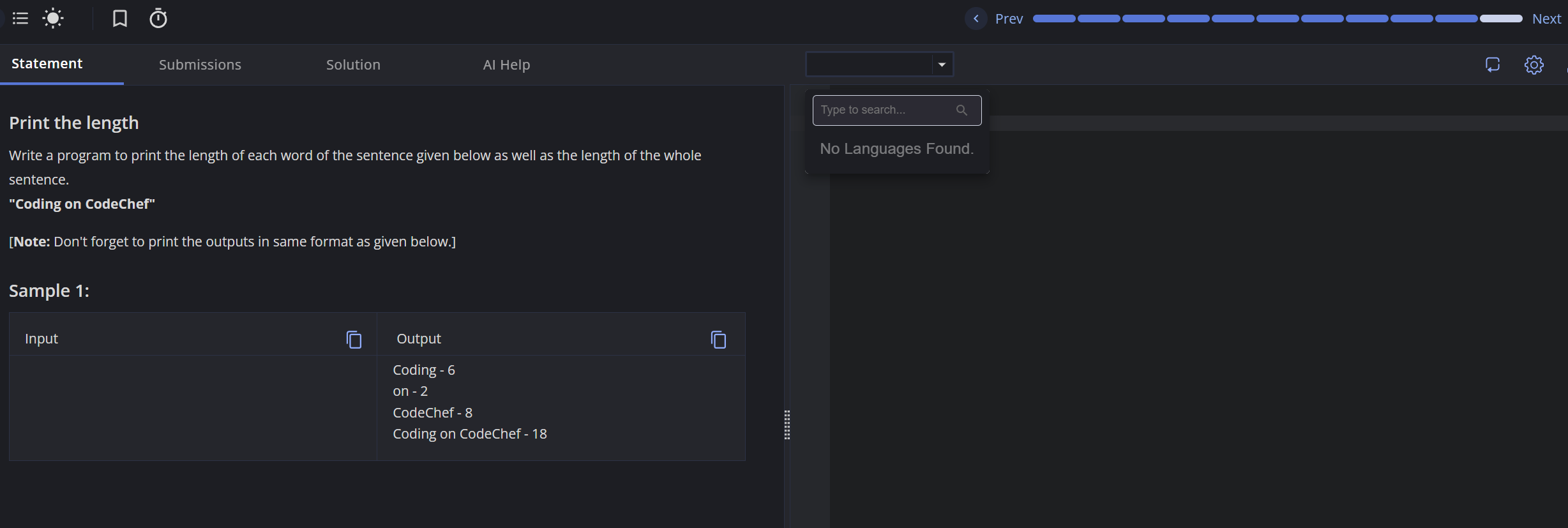Collapse the language dropdown arrow
1568x528 pixels.
tap(942, 64)
